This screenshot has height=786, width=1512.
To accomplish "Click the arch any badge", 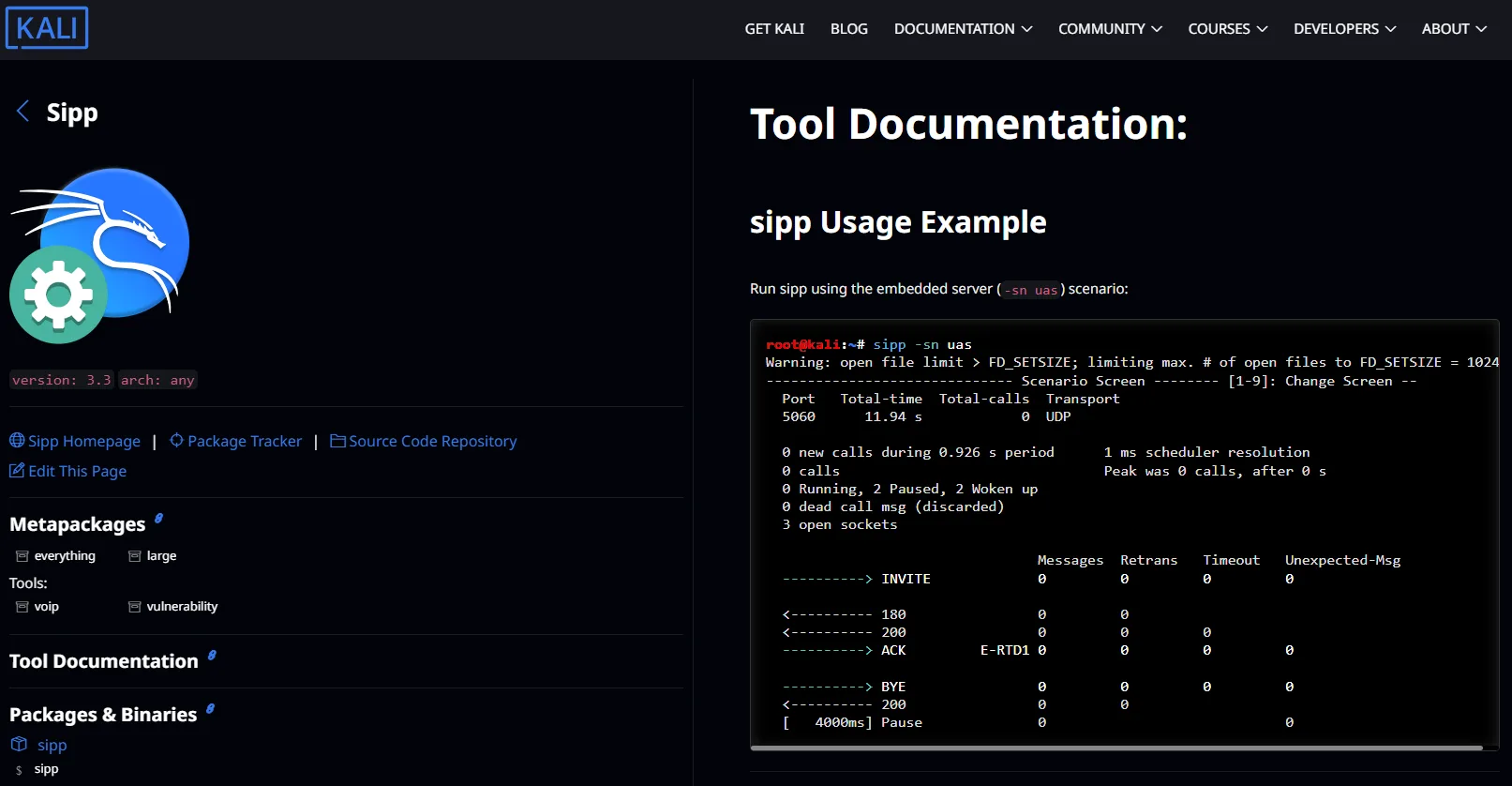I will (157, 380).
